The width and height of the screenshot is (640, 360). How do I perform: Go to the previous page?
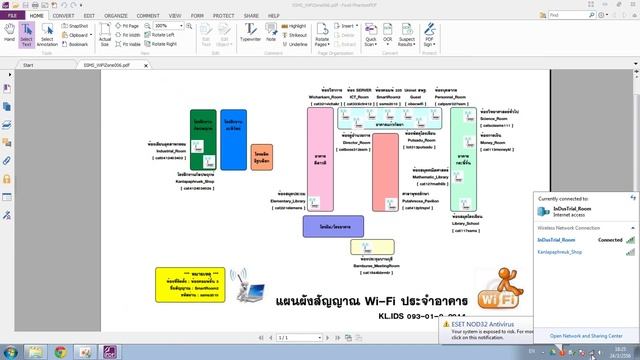coord(271,338)
